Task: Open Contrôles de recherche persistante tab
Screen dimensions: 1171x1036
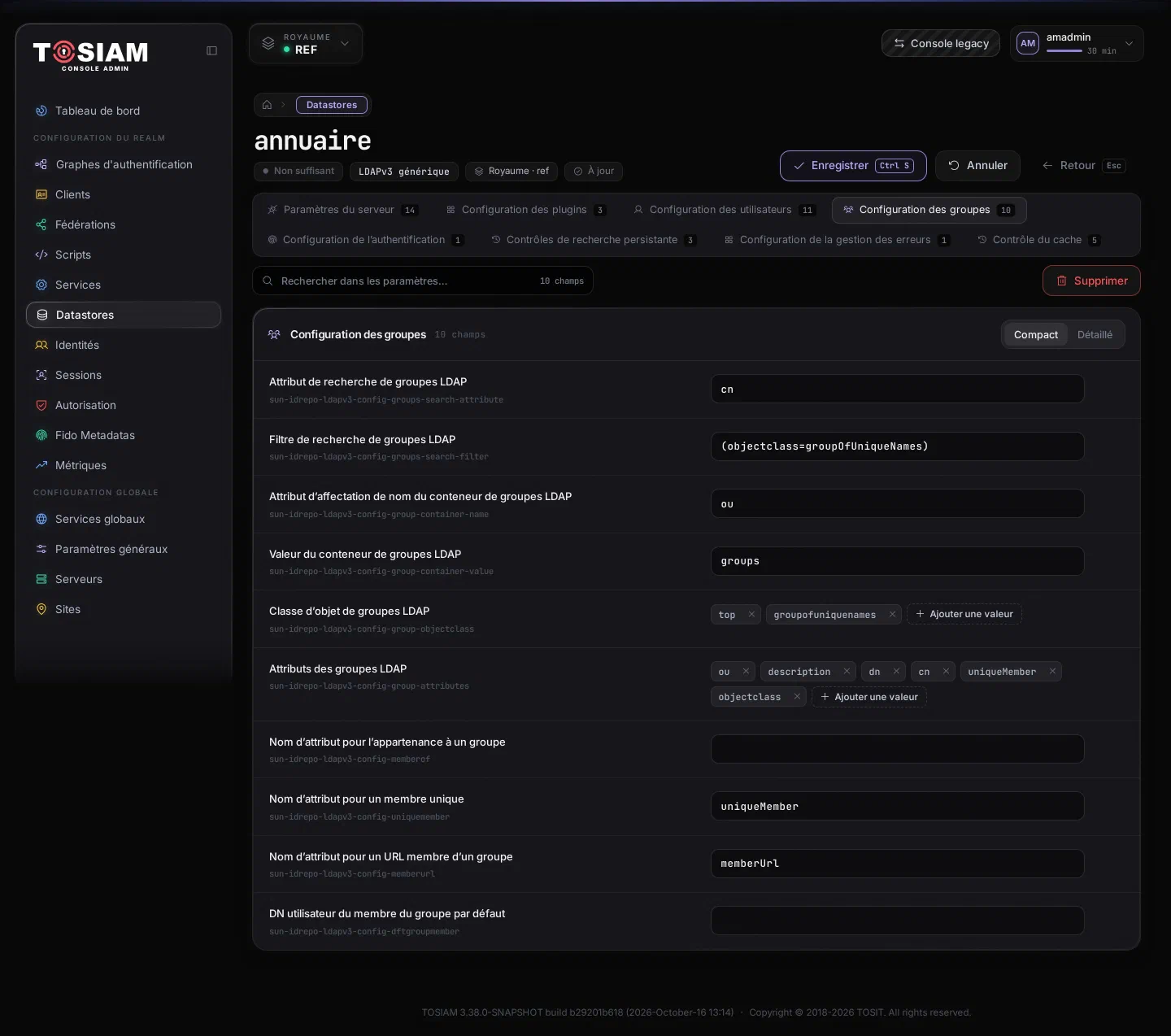Action: tap(594, 240)
